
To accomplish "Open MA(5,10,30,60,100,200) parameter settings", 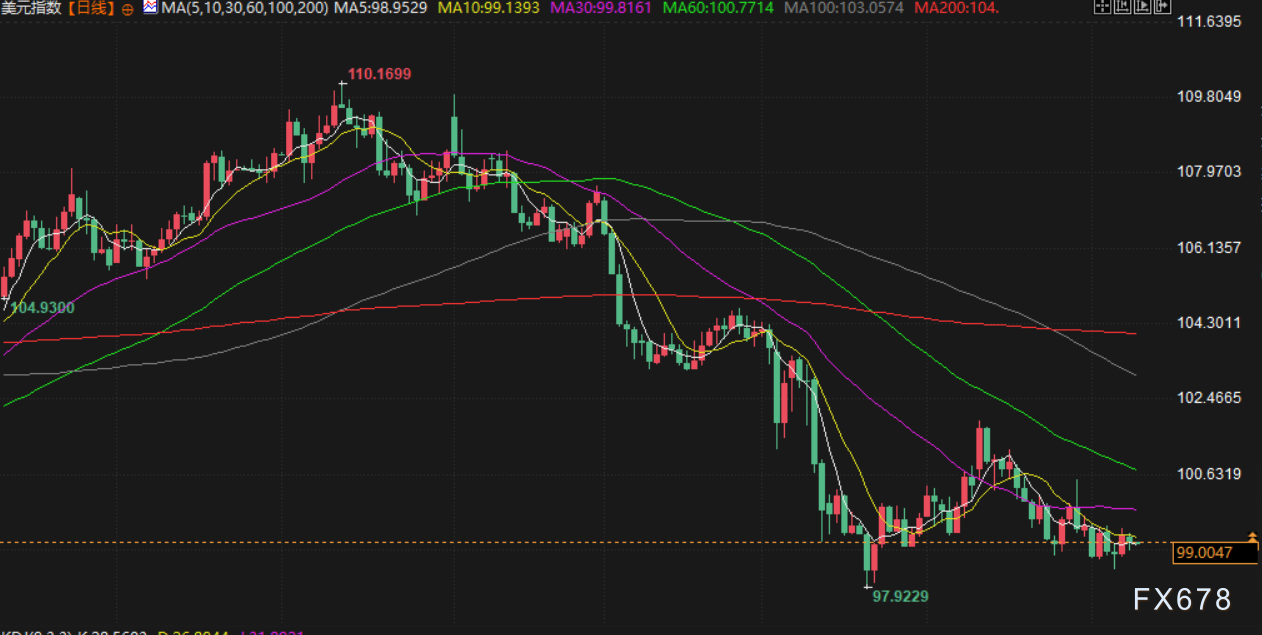I will [x=243, y=8].
